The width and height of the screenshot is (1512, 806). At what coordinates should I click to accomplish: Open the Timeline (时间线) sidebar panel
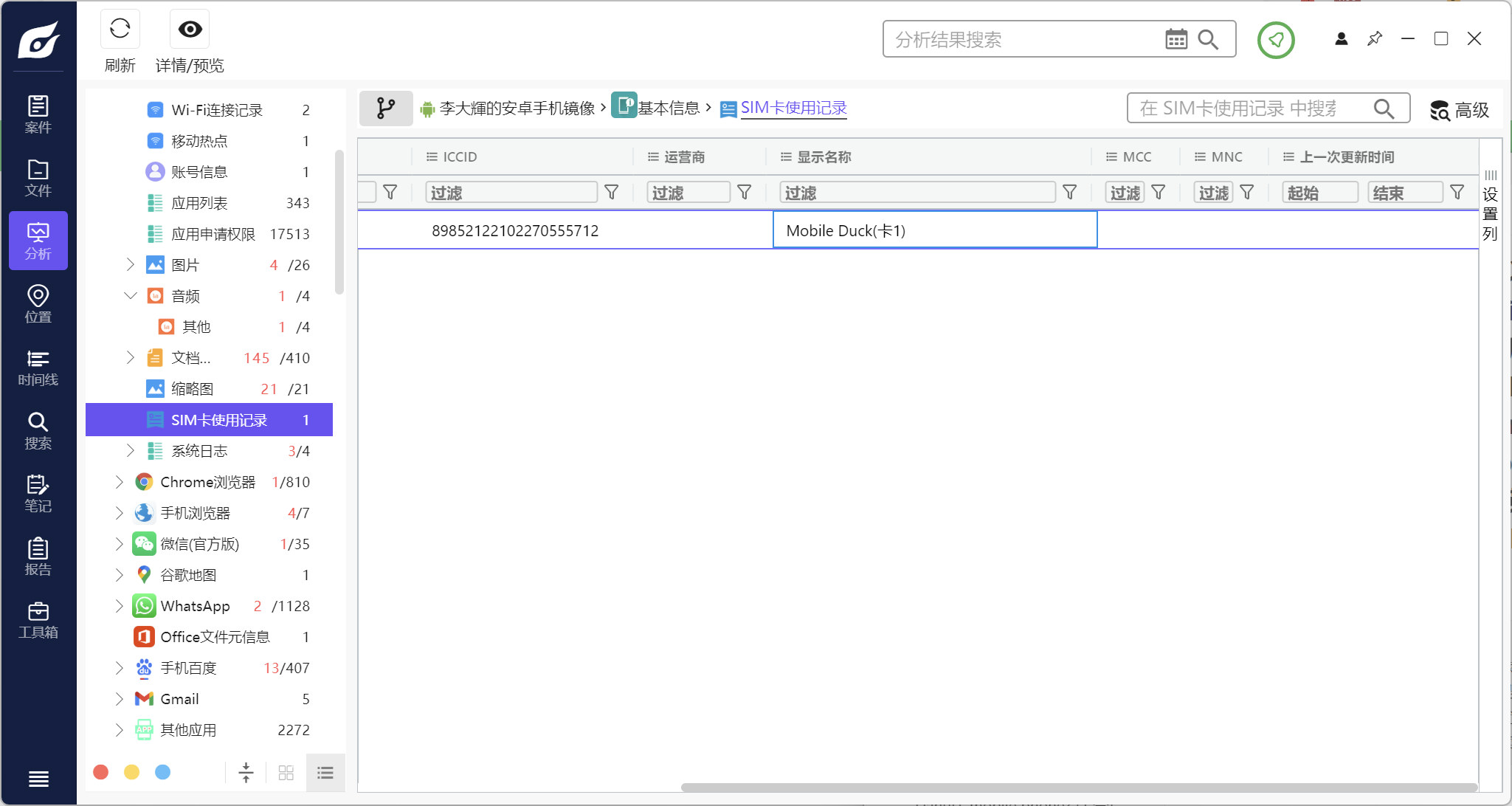[x=38, y=368]
